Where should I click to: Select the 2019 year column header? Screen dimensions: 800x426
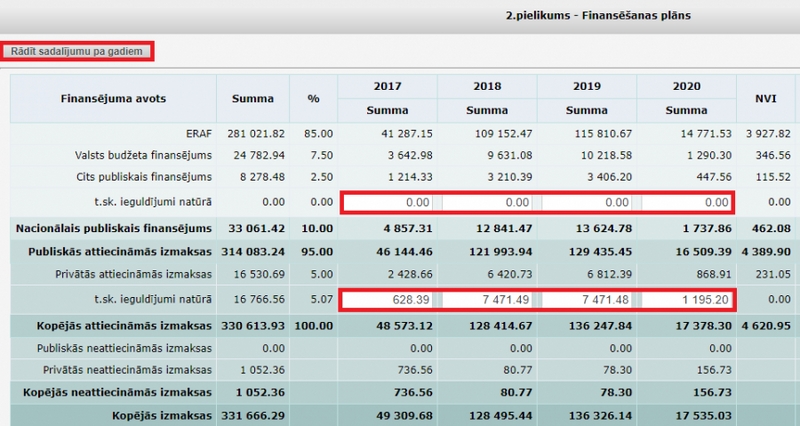click(x=586, y=86)
